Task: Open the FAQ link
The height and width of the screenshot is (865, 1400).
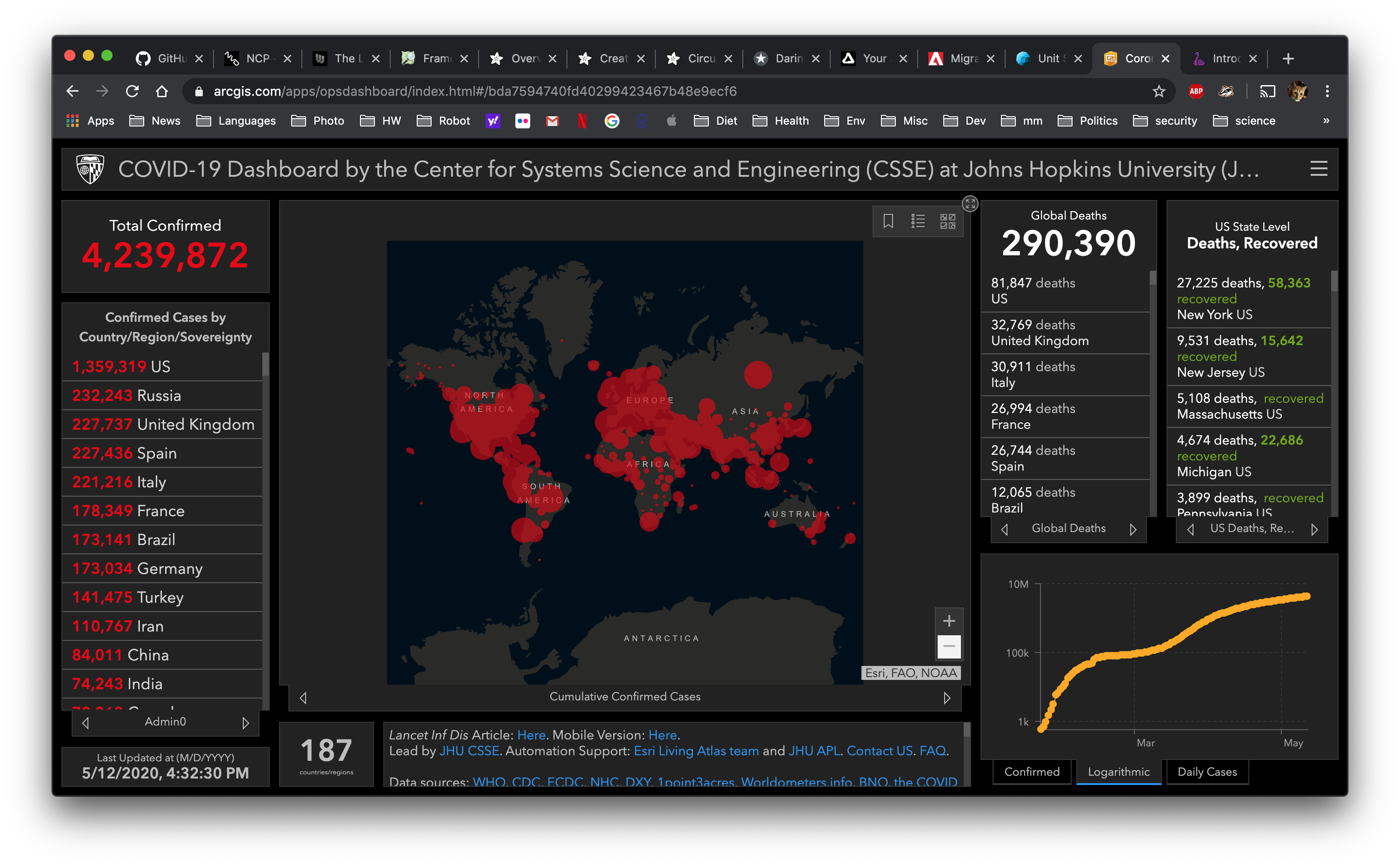Action: click(x=933, y=751)
